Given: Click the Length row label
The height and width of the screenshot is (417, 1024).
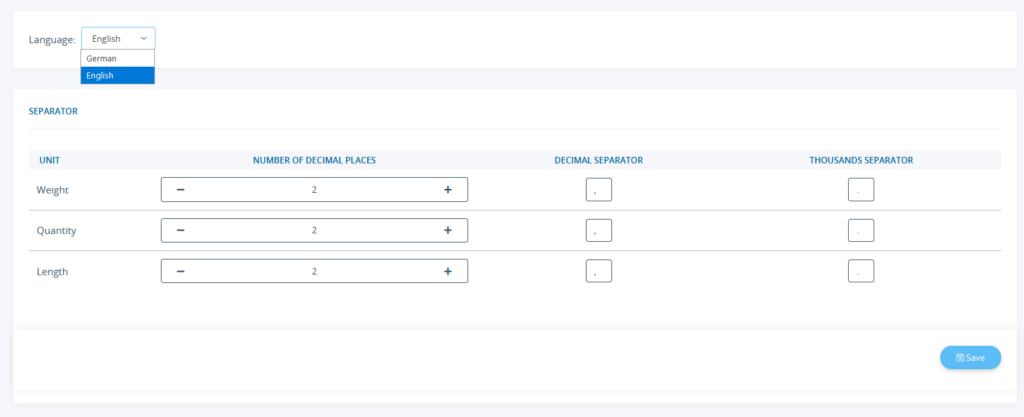Looking at the screenshot, I should [52, 271].
